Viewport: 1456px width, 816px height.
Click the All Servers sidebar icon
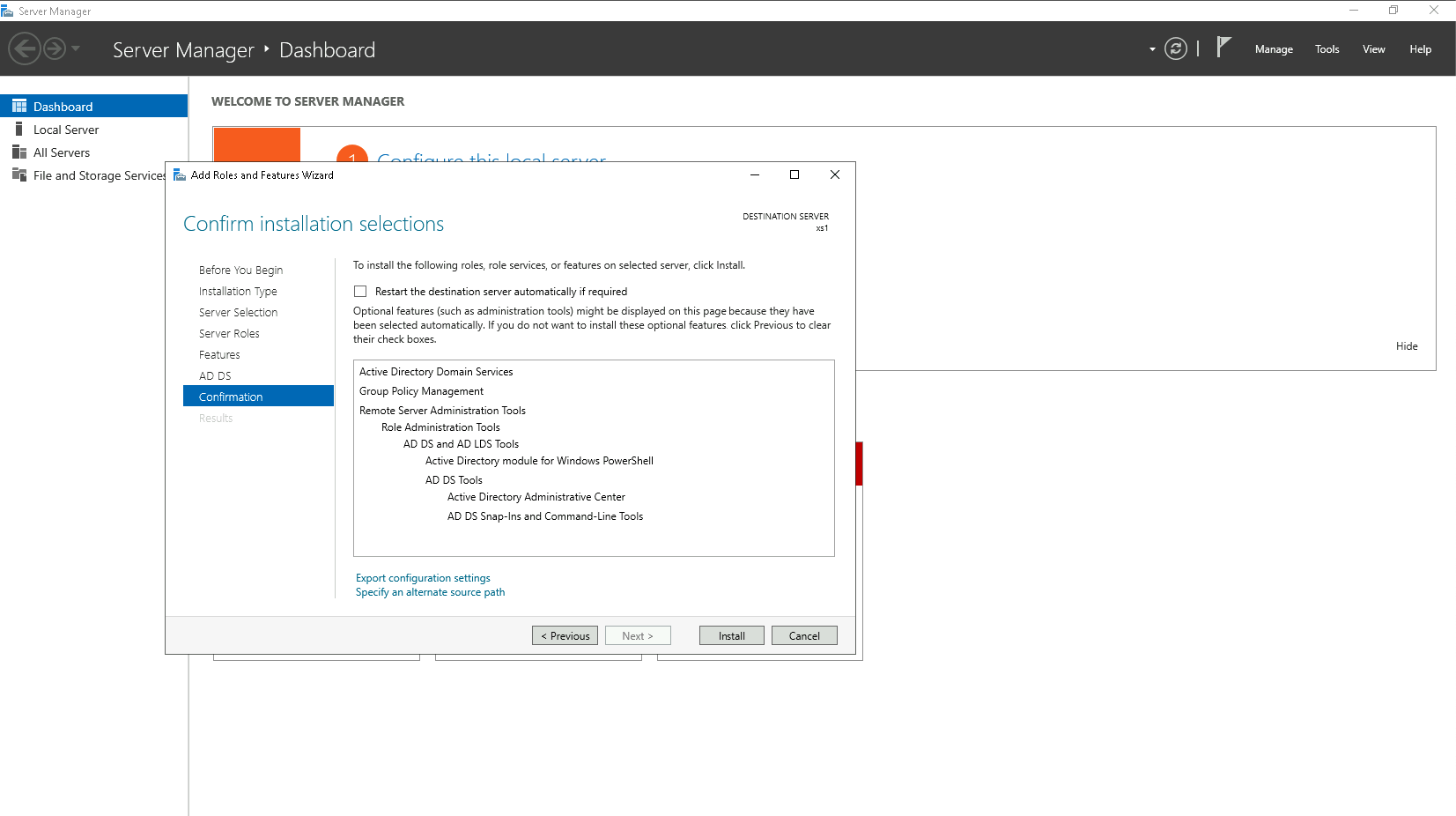coord(19,152)
